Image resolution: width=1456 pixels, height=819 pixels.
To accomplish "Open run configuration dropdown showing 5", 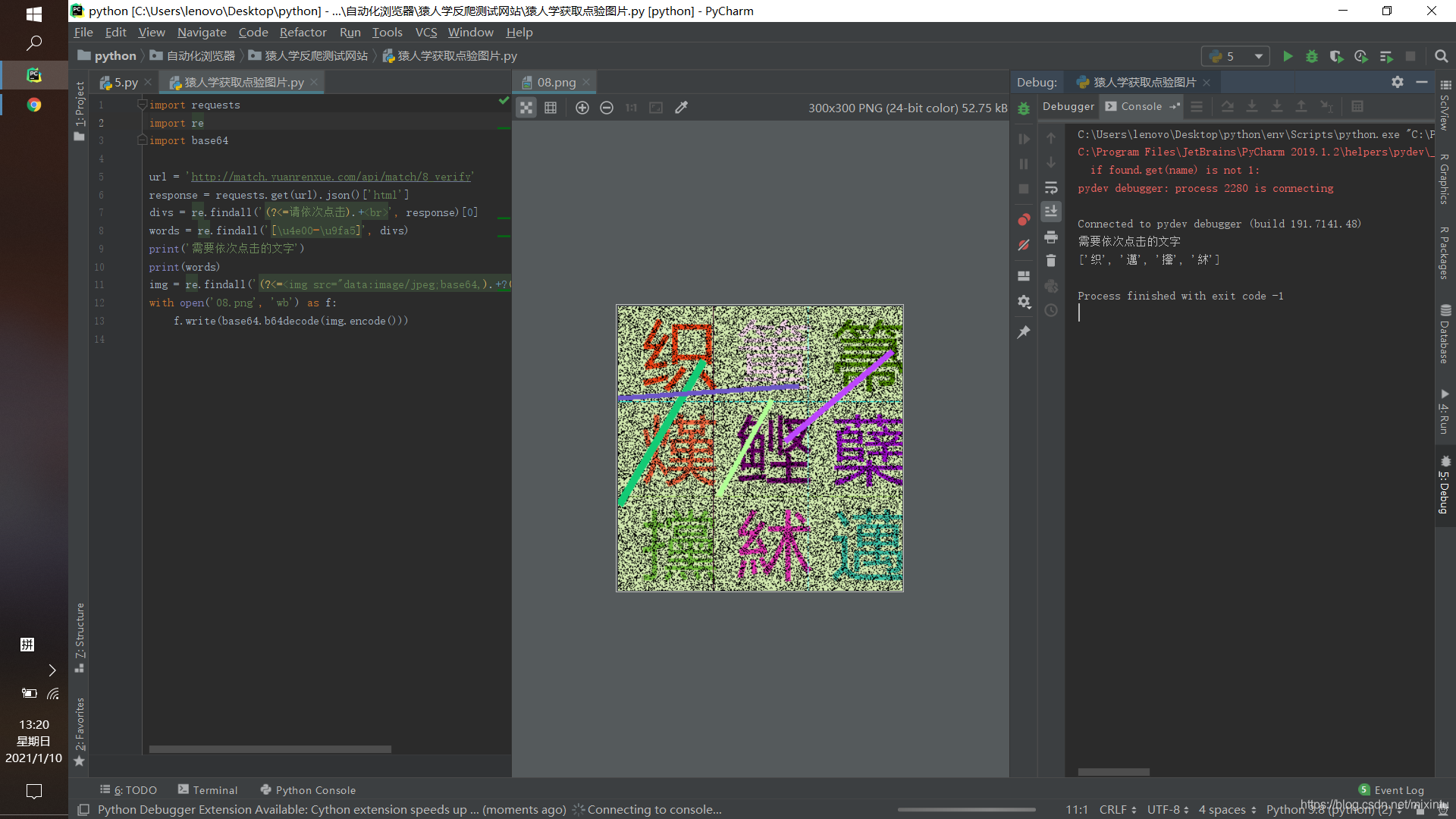I will (1236, 56).
